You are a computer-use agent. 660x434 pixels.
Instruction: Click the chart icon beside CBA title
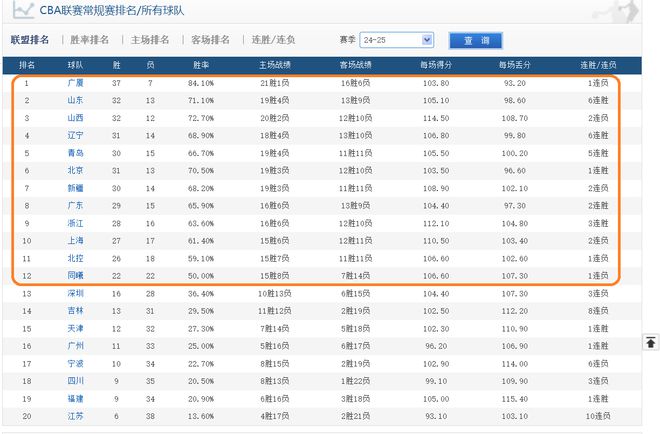23,10
